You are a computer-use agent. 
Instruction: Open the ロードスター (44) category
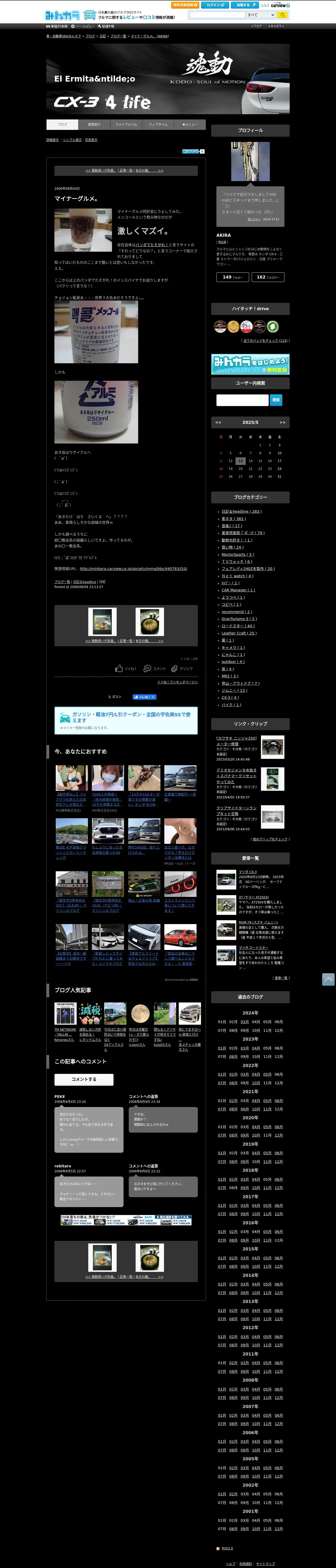pyautogui.click(x=238, y=626)
